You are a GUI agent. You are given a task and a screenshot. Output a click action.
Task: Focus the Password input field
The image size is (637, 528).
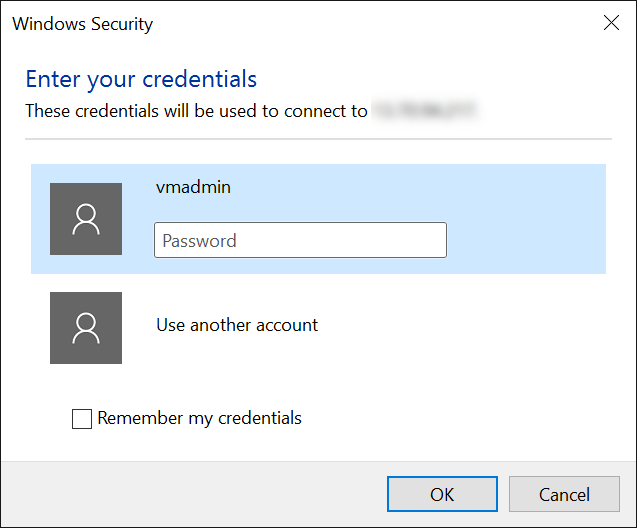[x=300, y=240]
